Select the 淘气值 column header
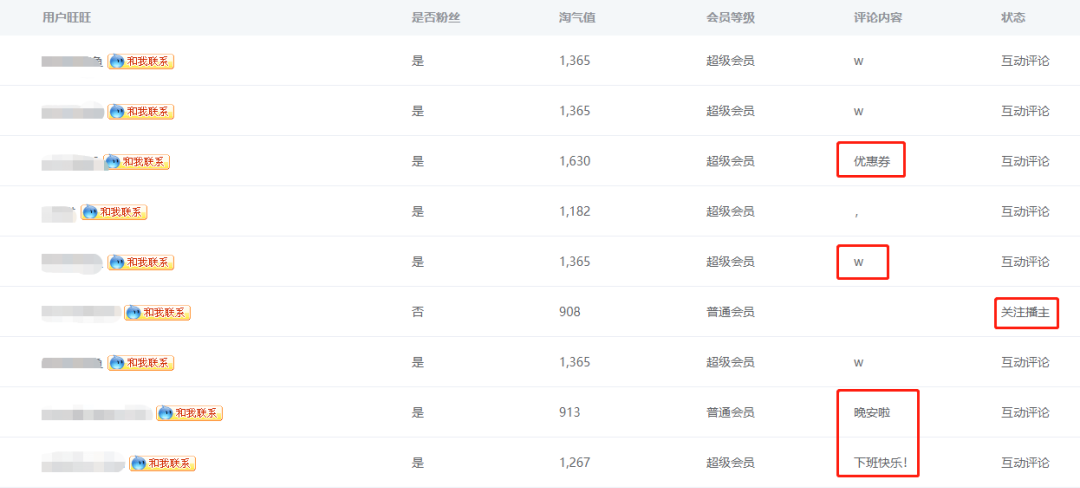Viewport: 1080px width, 488px height. pyautogui.click(x=577, y=17)
